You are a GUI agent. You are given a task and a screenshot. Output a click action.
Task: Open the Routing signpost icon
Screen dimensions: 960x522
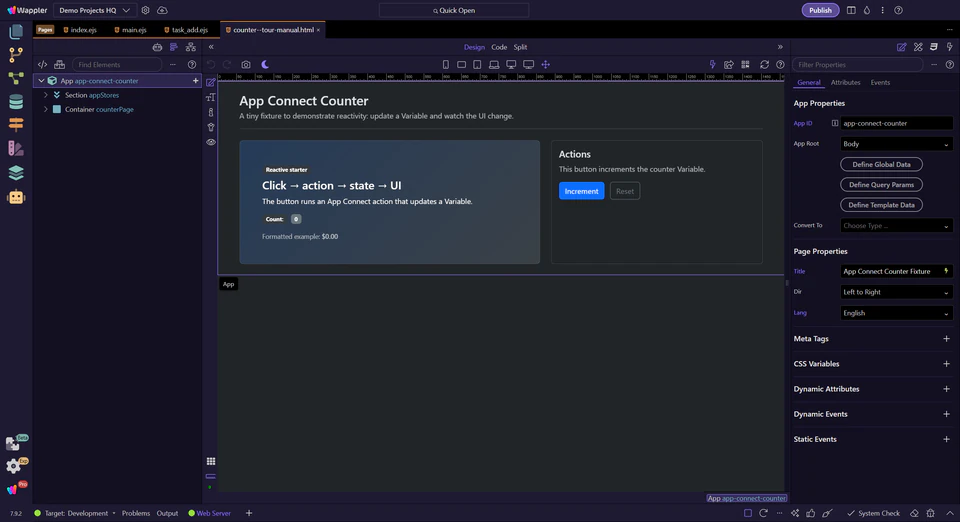pyautogui.click(x=16, y=125)
